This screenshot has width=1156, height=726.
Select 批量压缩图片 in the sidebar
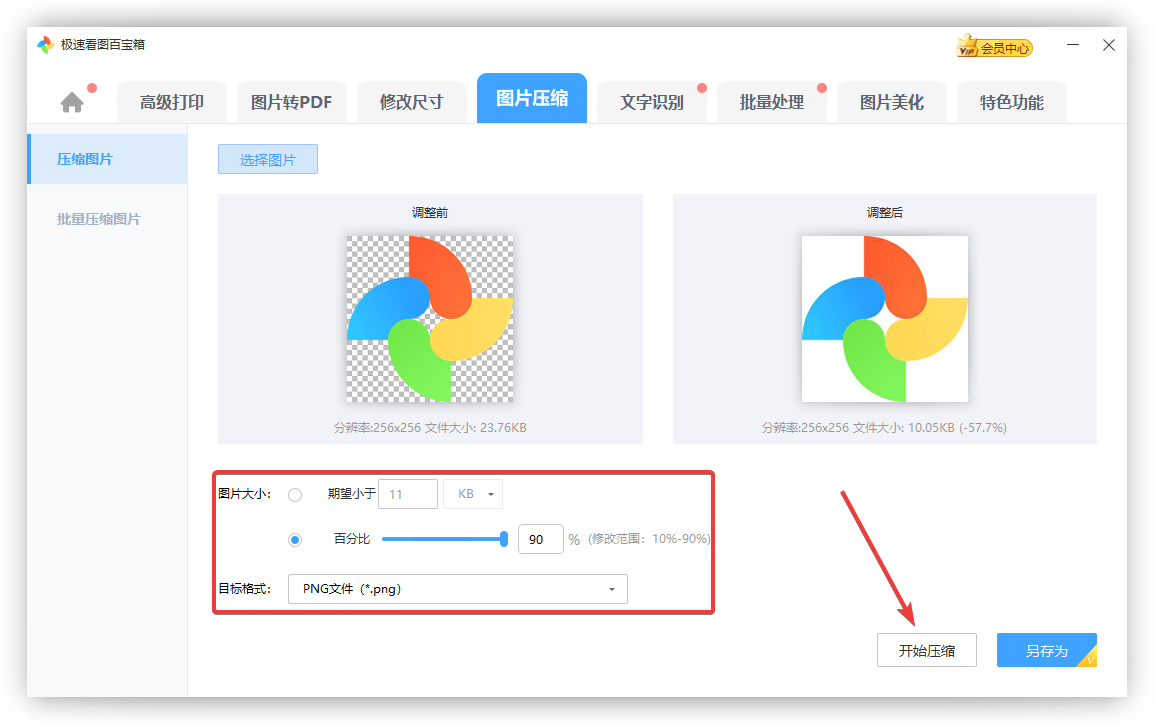pos(99,219)
